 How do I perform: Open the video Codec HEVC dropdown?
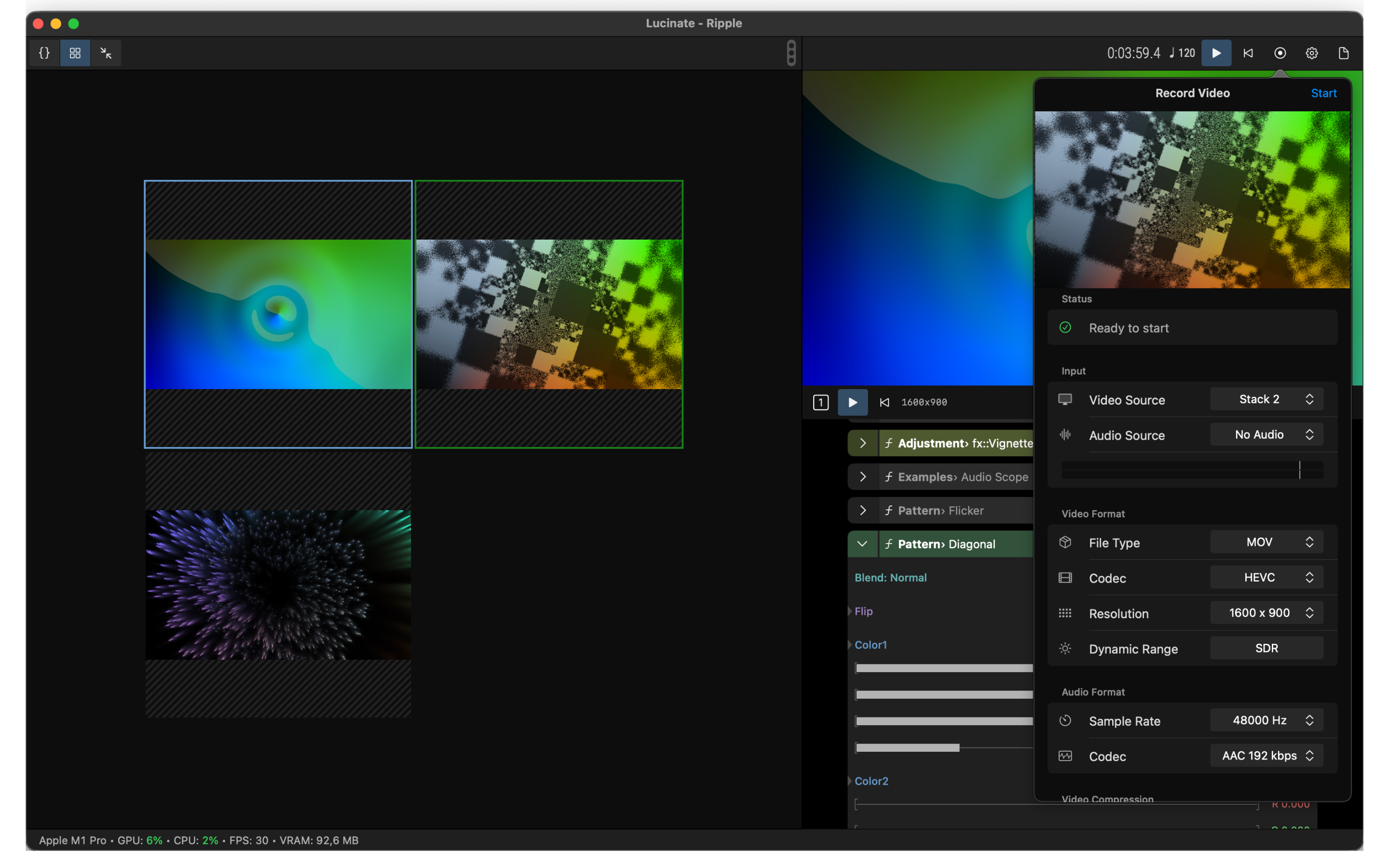pos(1267,578)
